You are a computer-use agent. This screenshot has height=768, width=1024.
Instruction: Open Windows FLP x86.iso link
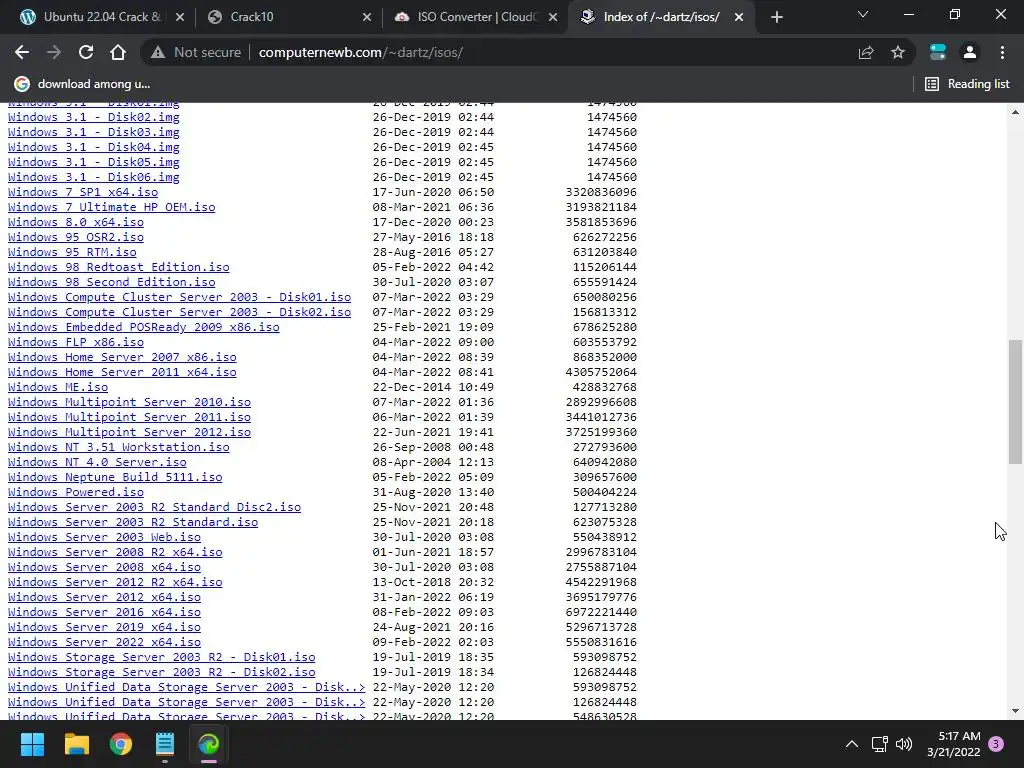(76, 342)
